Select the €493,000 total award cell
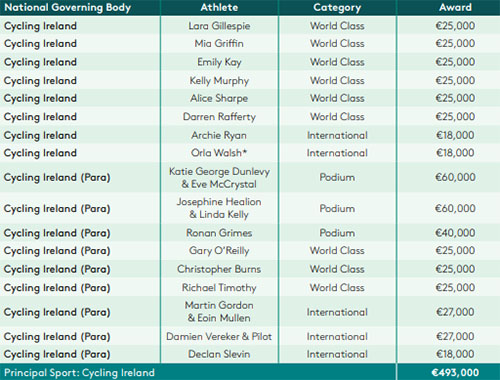The height and width of the screenshot is (380, 500). (455, 373)
